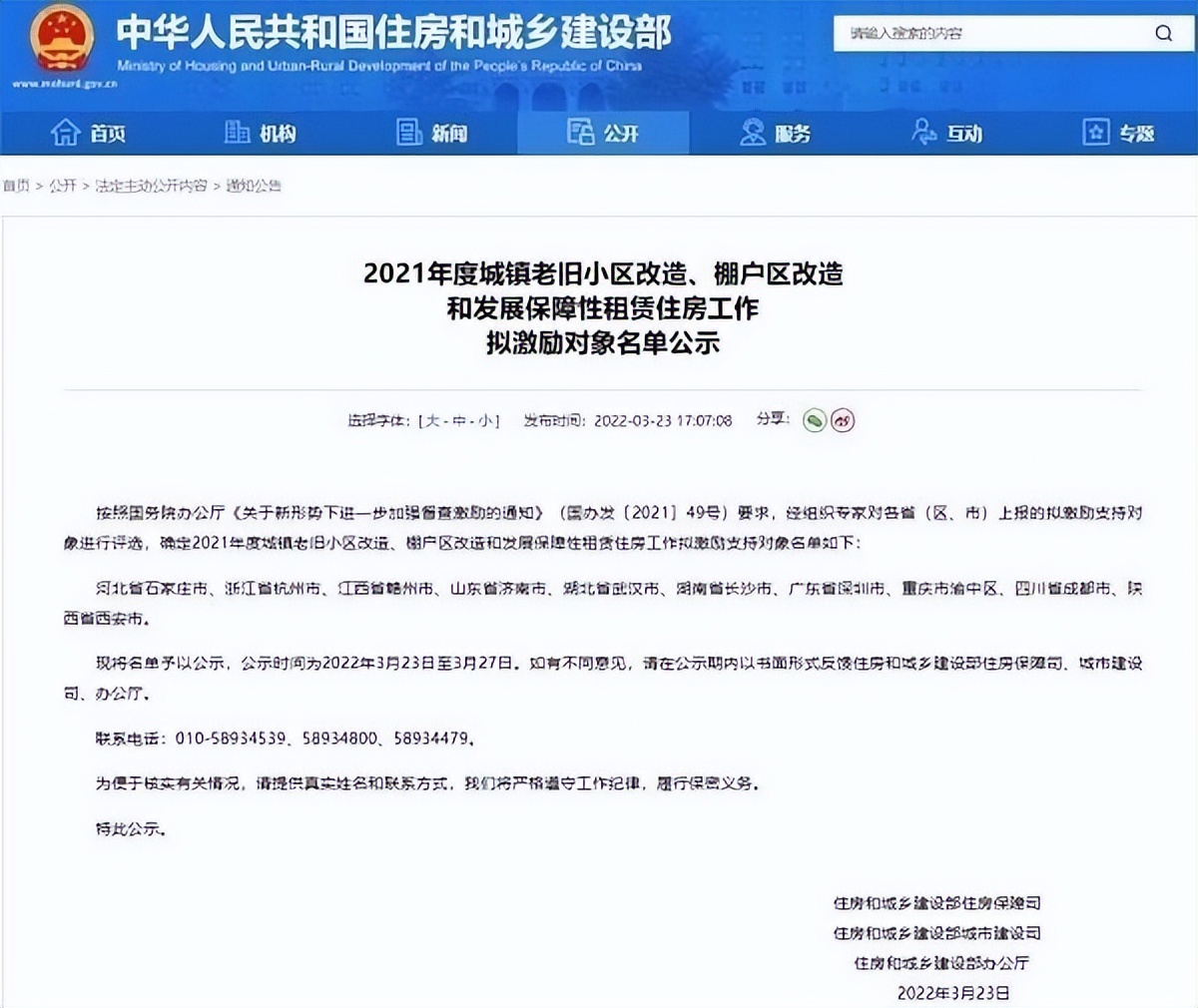The image size is (1198, 1008).
Task: Click the search magnifier icon
Action: coord(1164,33)
